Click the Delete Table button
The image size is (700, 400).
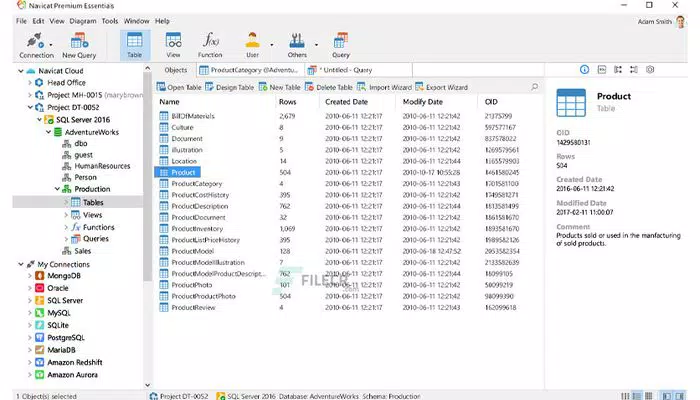(x=329, y=87)
